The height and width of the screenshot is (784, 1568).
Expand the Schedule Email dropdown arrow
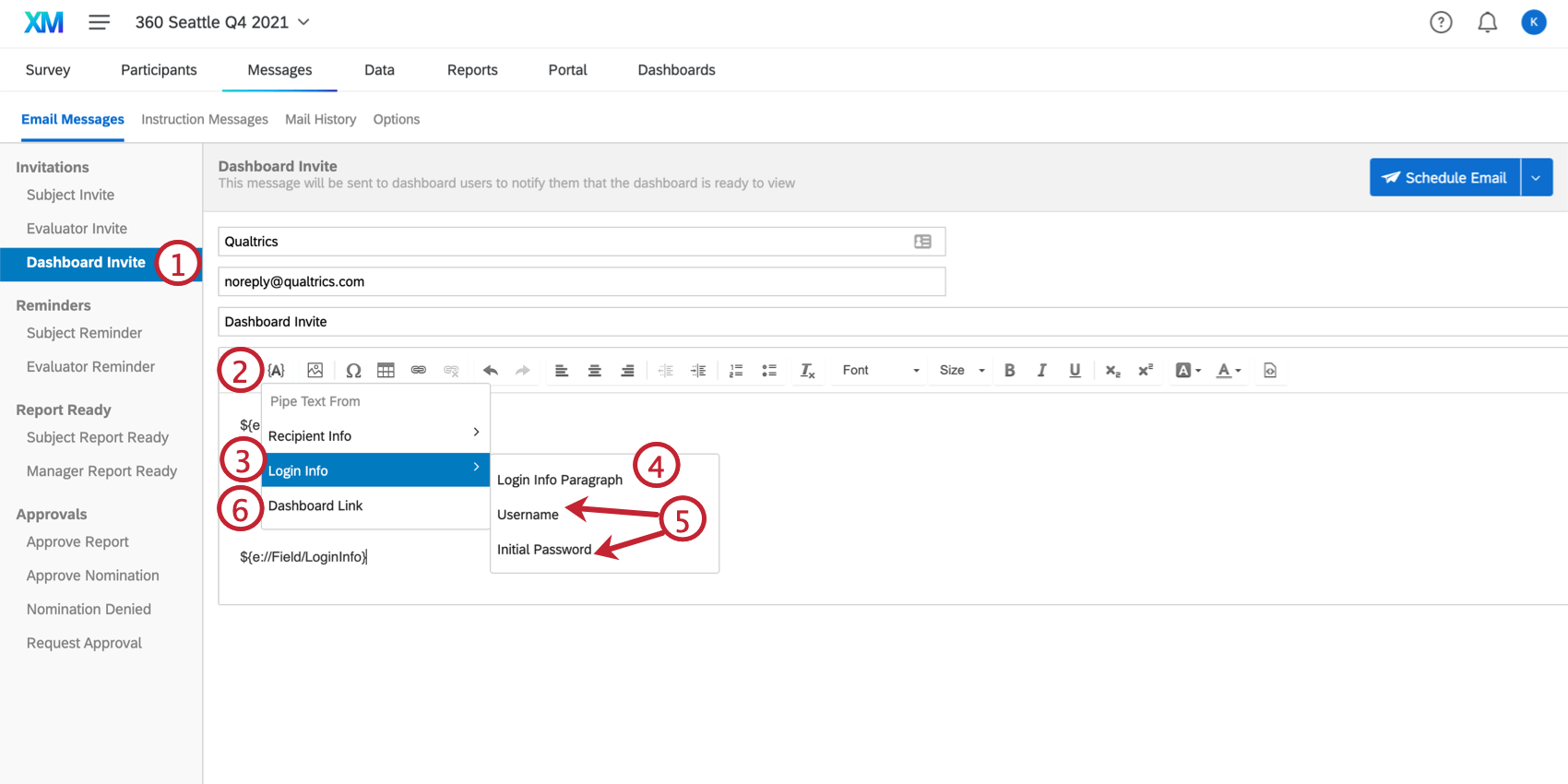tap(1537, 177)
